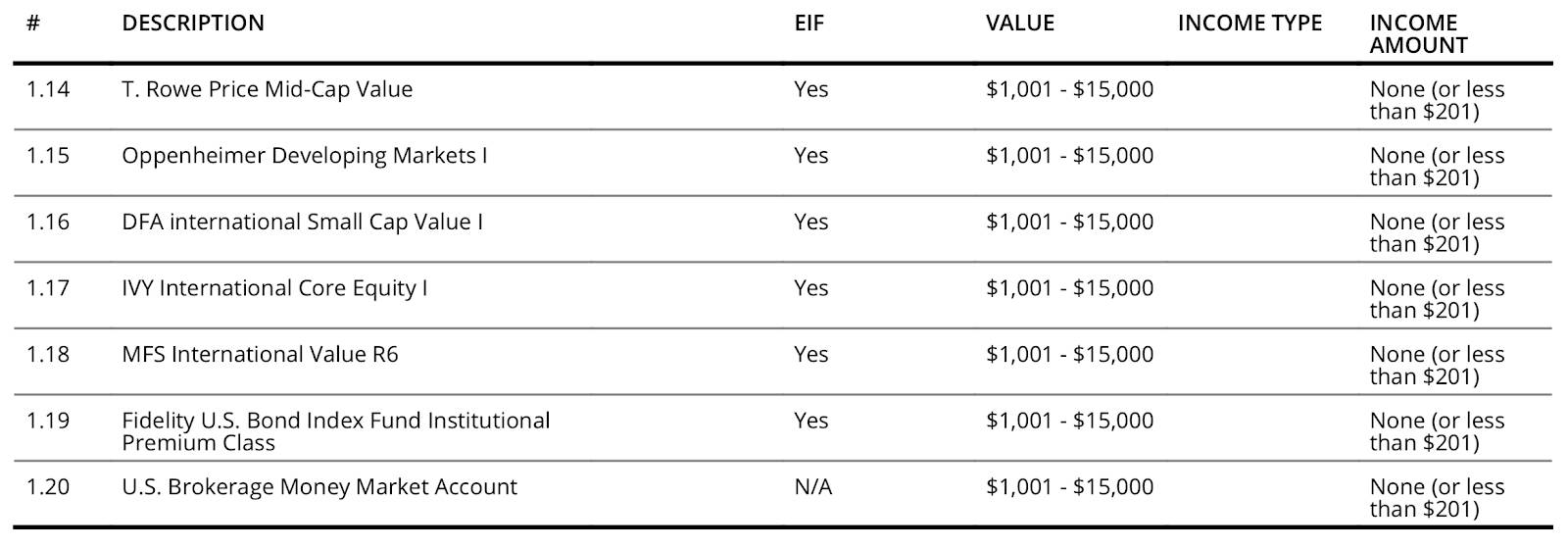1568x548 pixels.
Task: Select the DESCRIPTION column header
Action: point(193,24)
